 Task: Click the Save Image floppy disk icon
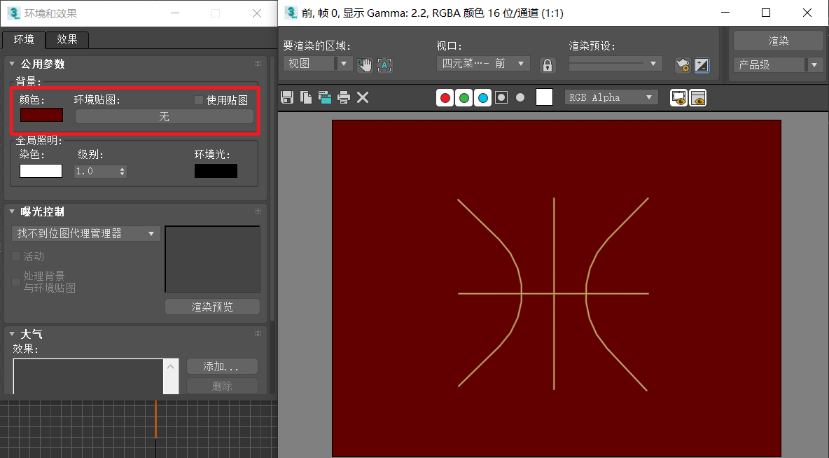pos(288,97)
